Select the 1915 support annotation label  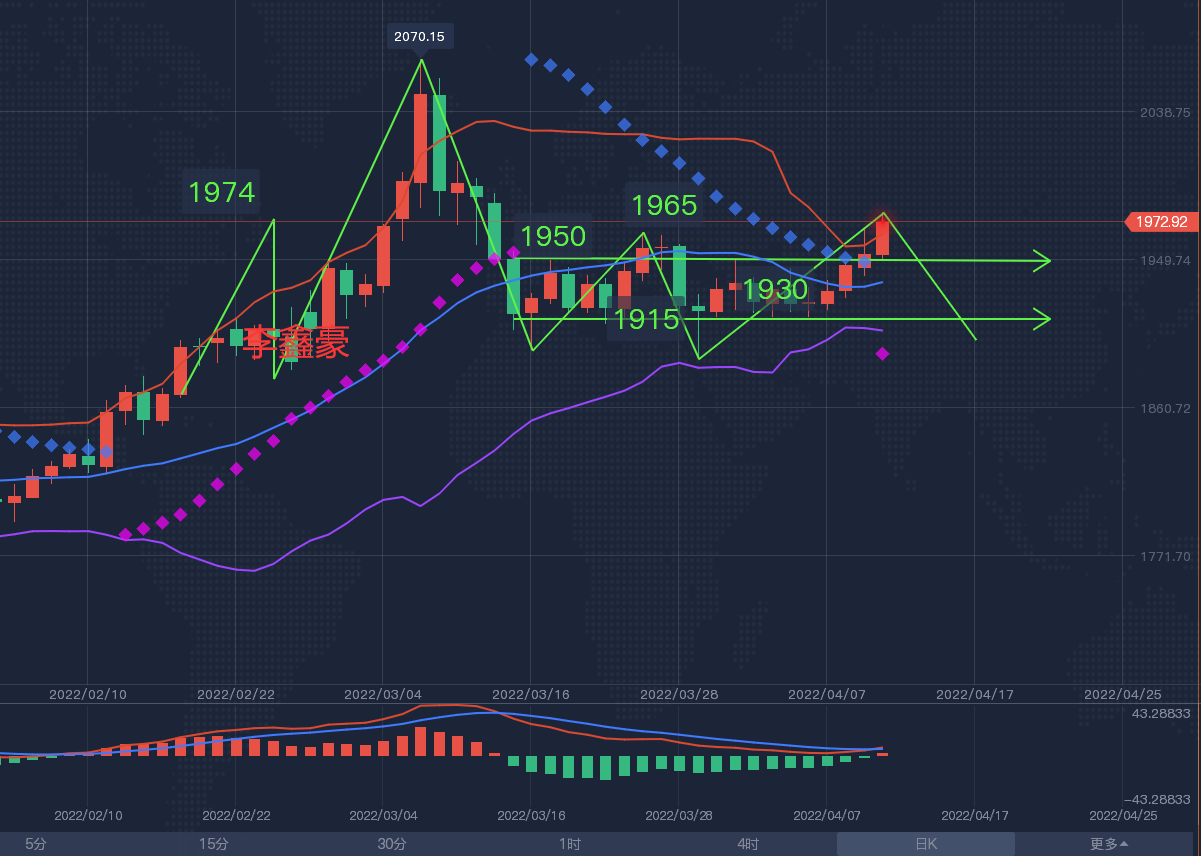pos(646,320)
